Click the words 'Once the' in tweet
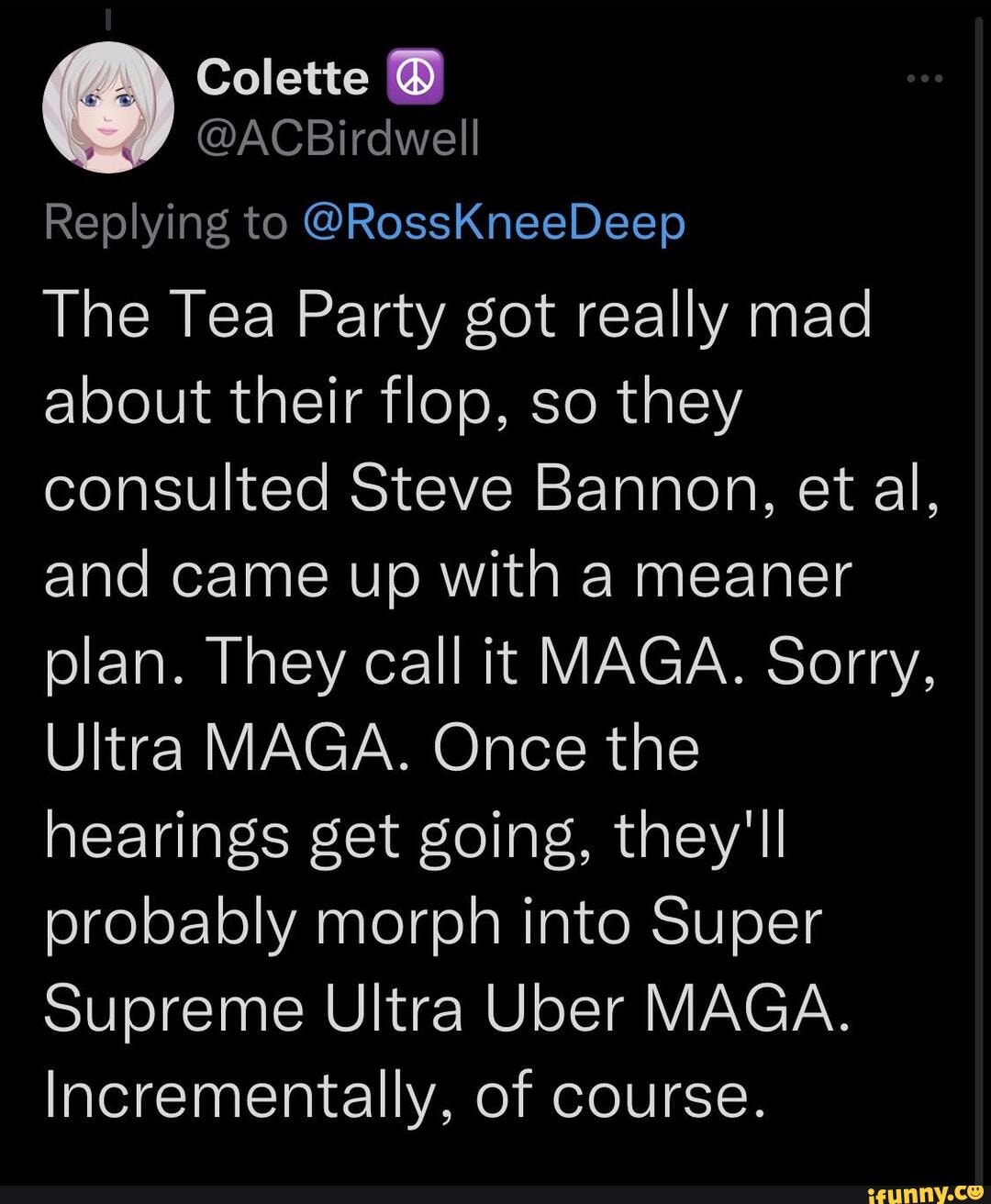Screen dimensions: 991x1204 point(566,748)
